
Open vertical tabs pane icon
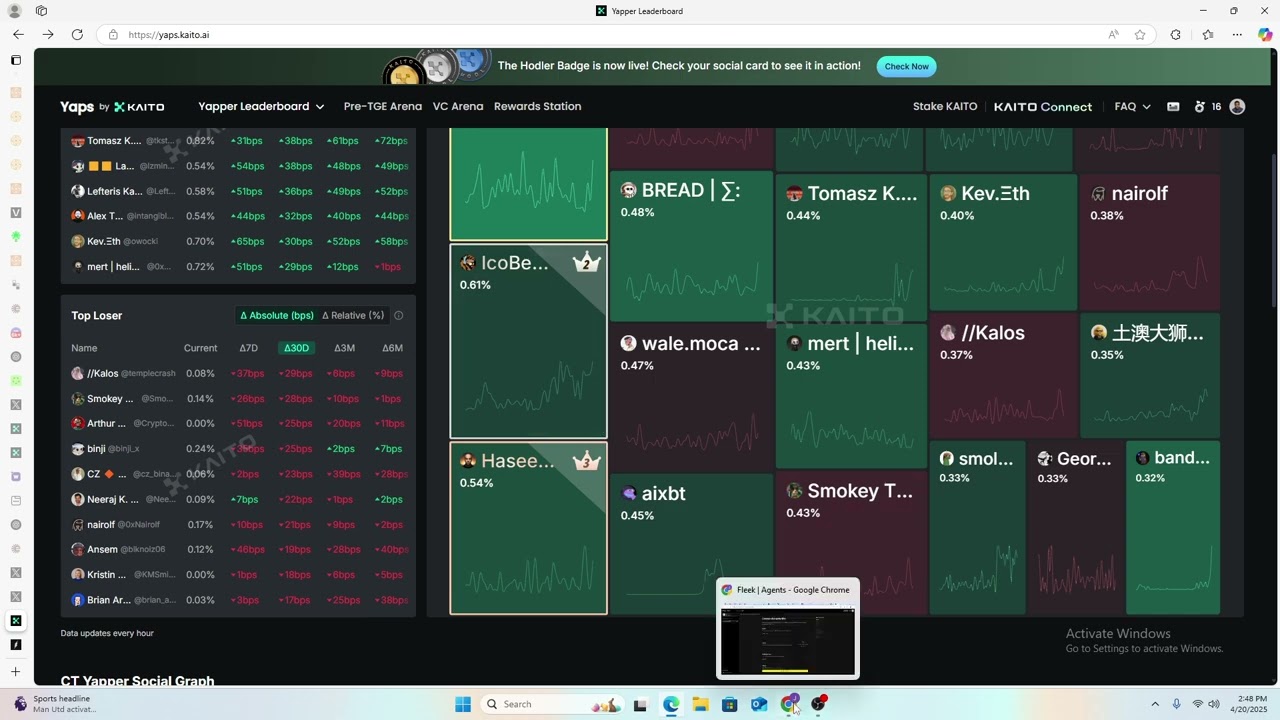pyautogui.click(x=15, y=60)
